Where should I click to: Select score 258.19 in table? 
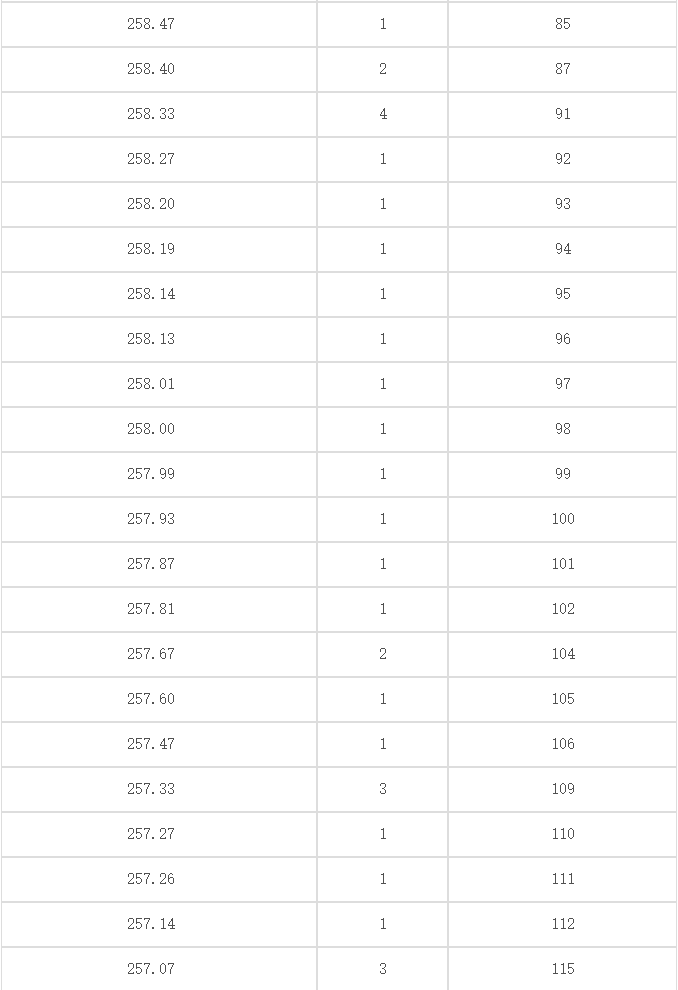pyautogui.click(x=151, y=249)
